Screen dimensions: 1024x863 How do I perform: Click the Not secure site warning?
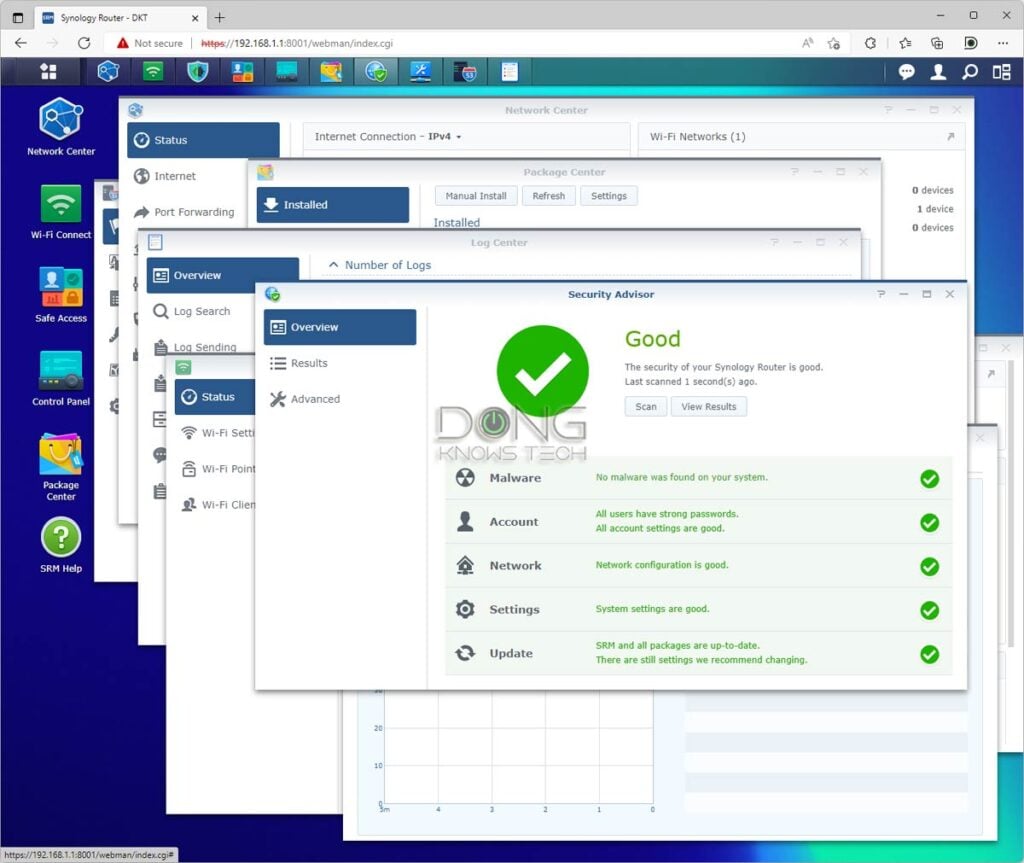tap(150, 43)
